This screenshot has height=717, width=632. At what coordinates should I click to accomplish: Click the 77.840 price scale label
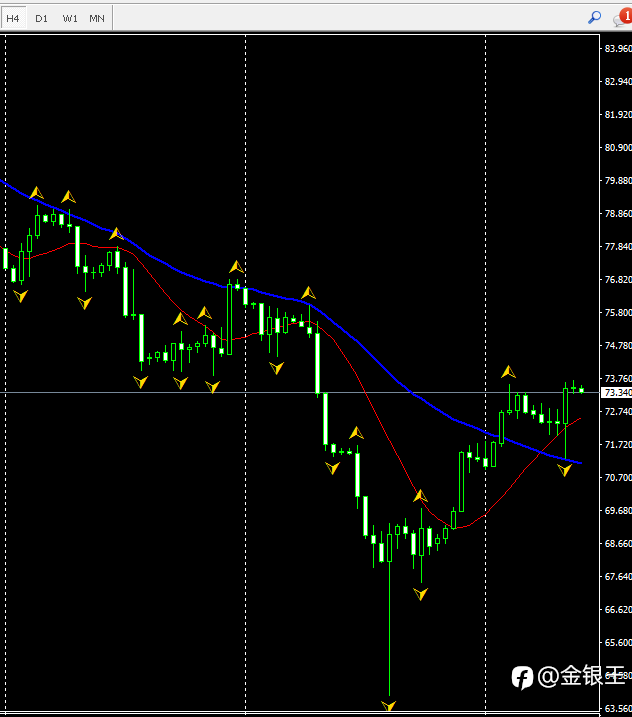(x=618, y=246)
